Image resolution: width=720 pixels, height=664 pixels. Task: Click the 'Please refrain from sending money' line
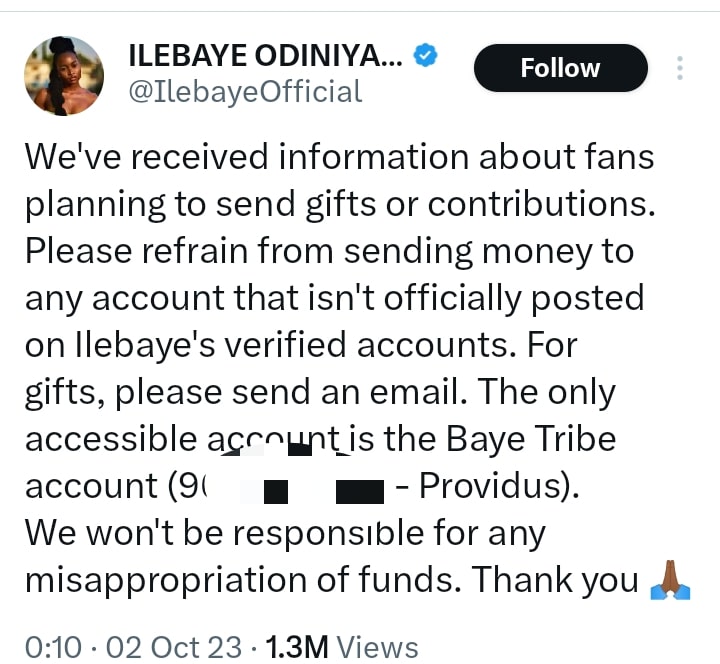329,251
